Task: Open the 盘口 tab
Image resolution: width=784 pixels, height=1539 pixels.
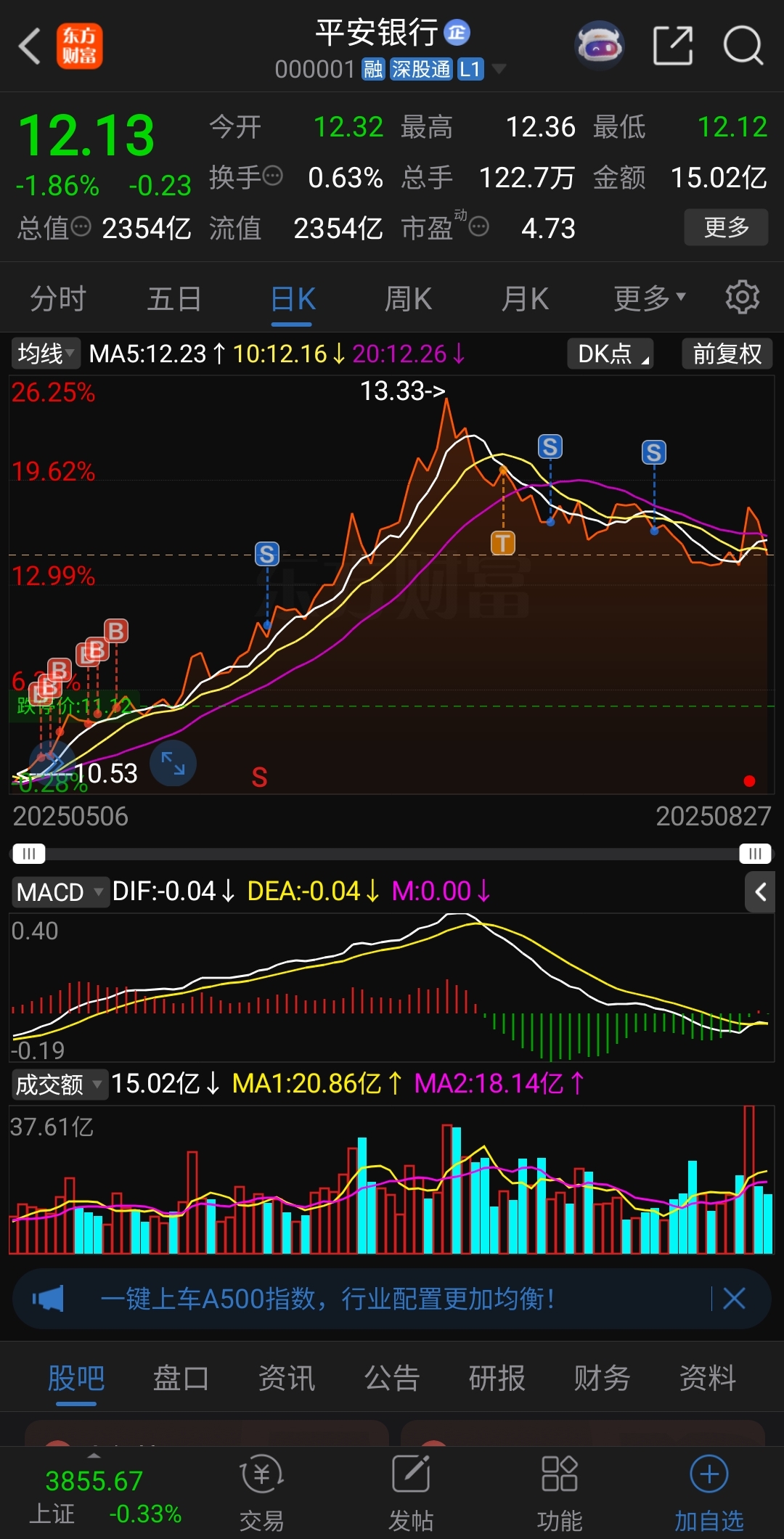Action: click(x=181, y=1378)
